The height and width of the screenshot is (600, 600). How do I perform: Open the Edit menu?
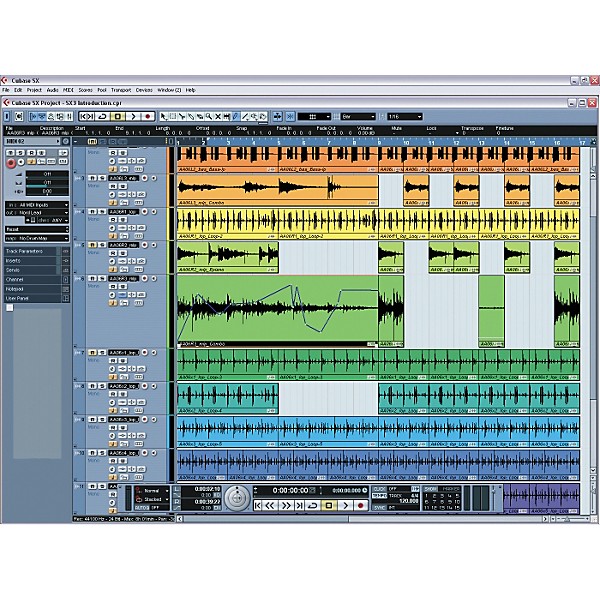[18, 90]
